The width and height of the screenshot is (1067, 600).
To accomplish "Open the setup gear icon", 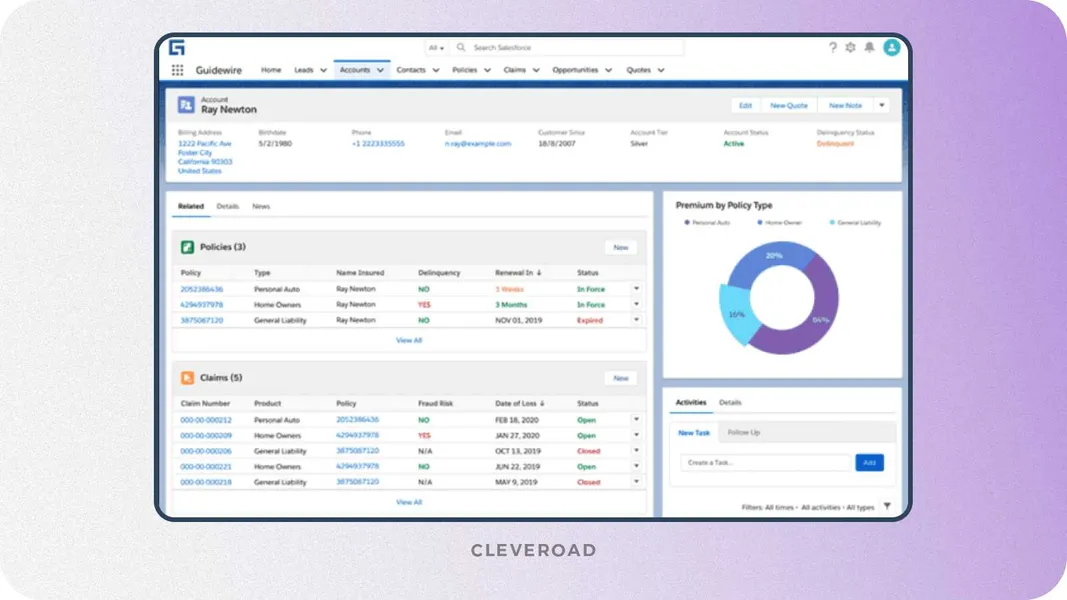I will 851,48.
